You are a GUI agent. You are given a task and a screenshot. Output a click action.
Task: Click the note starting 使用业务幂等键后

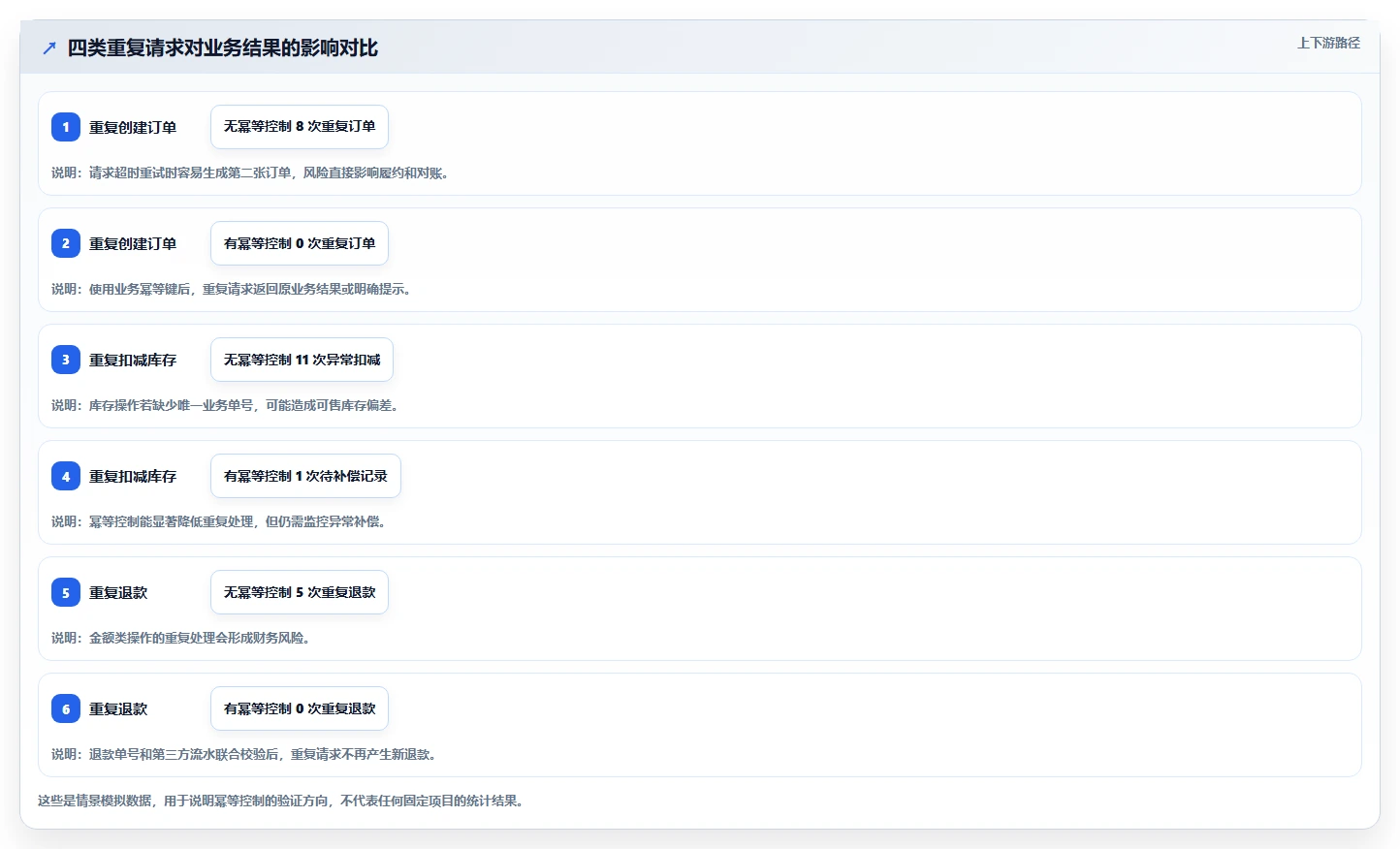[231, 289]
